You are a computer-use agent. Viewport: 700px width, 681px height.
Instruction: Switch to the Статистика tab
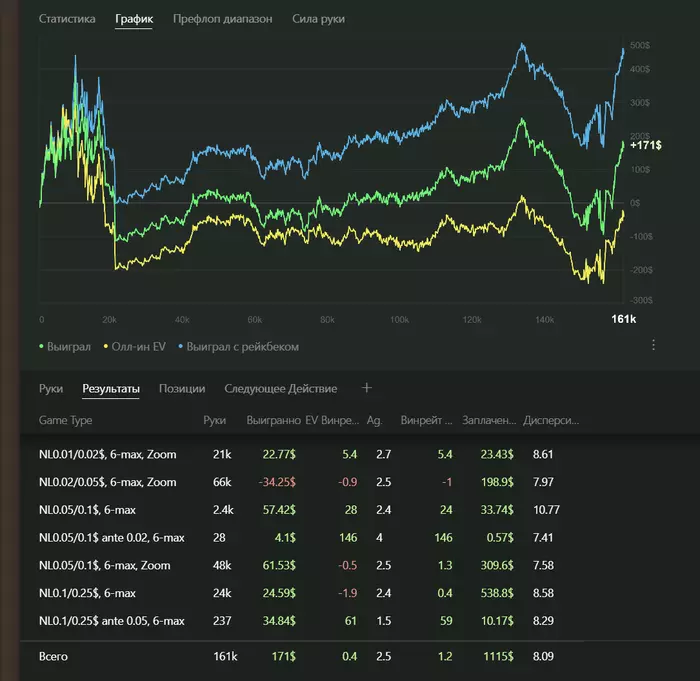67,19
